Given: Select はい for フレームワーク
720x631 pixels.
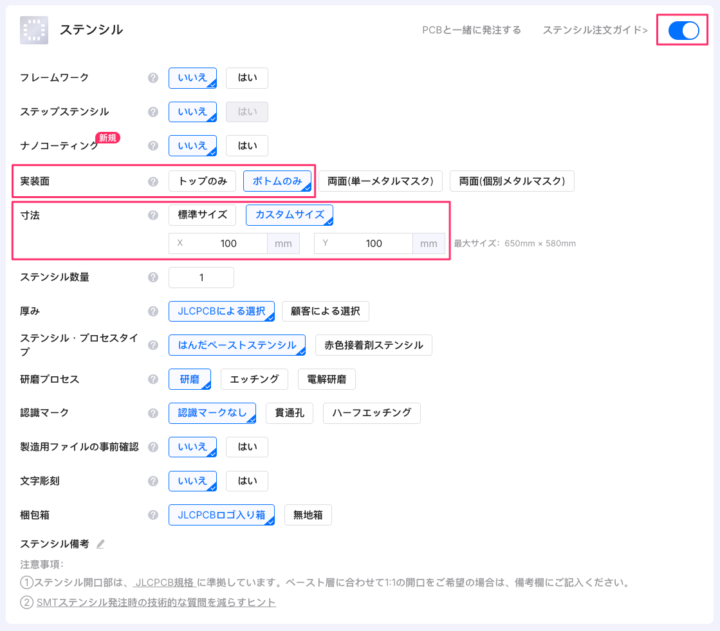Looking at the screenshot, I should 246,78.
